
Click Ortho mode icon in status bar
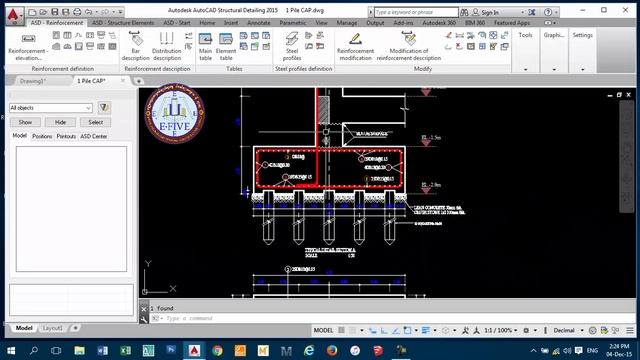point(384,330)
